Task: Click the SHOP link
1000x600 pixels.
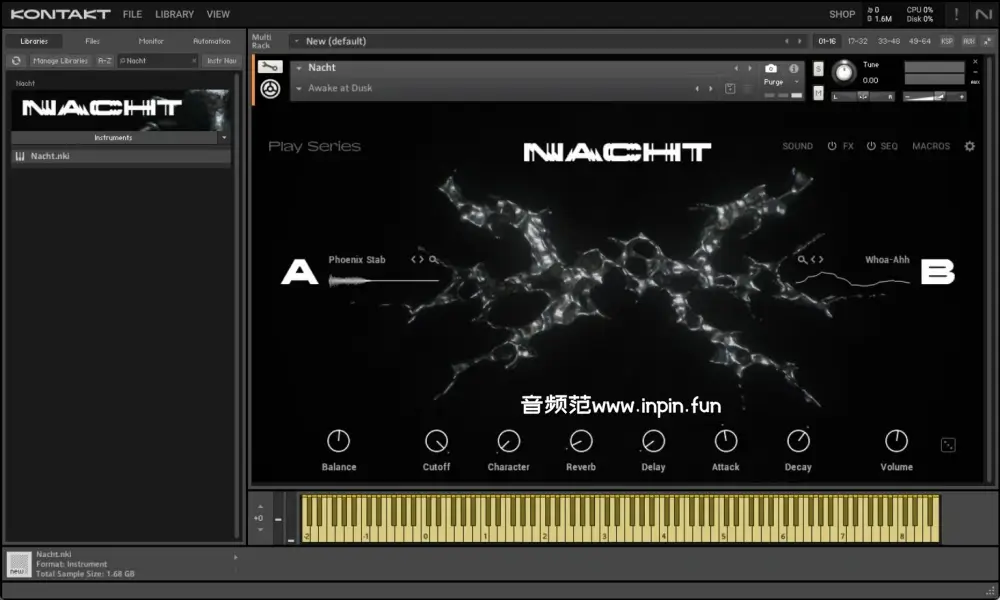Action: click(842, 14)
